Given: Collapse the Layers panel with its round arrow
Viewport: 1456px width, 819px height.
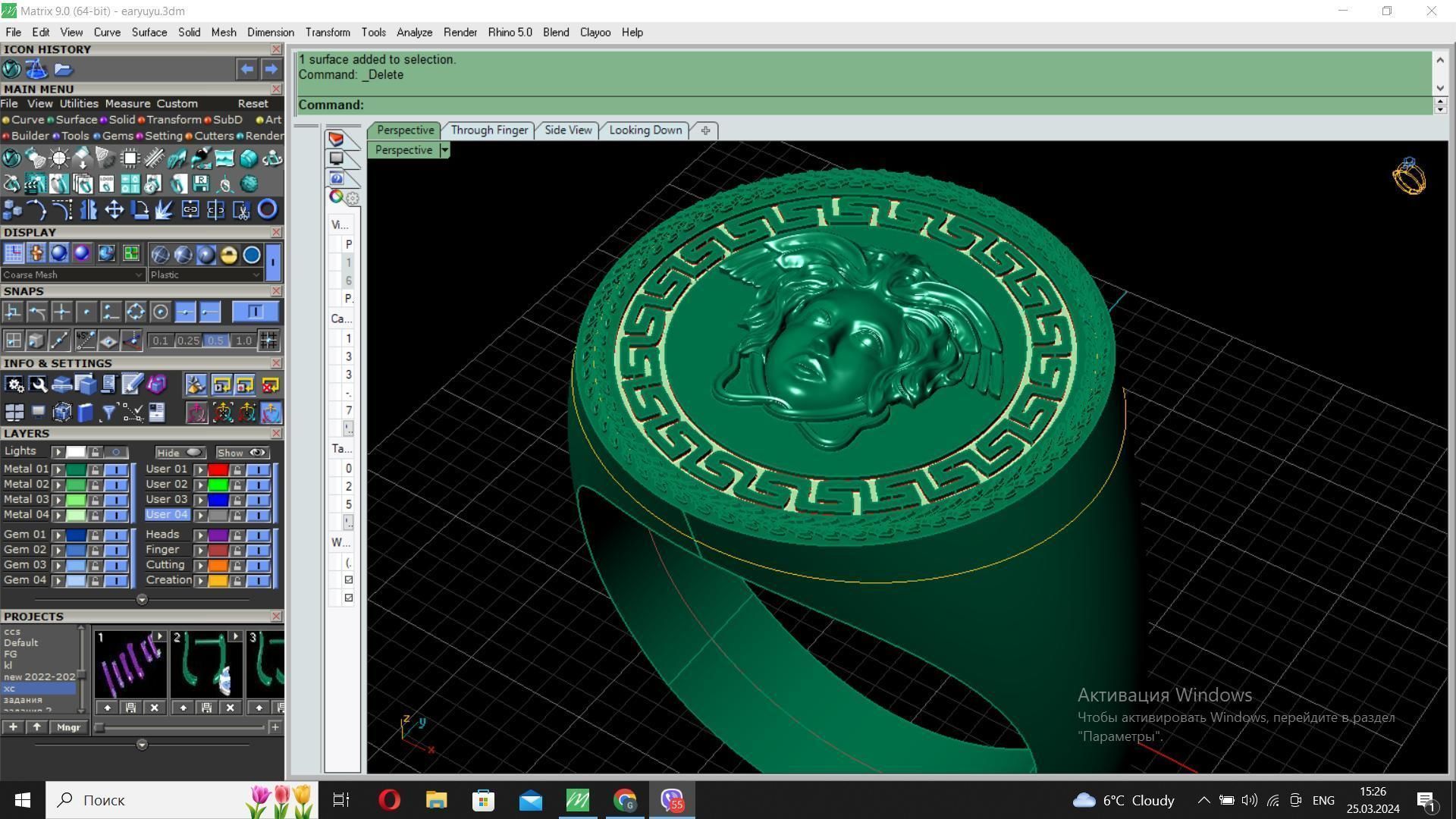Looking at the screenshot, I should pyautogui.click(x=142, y=600).
